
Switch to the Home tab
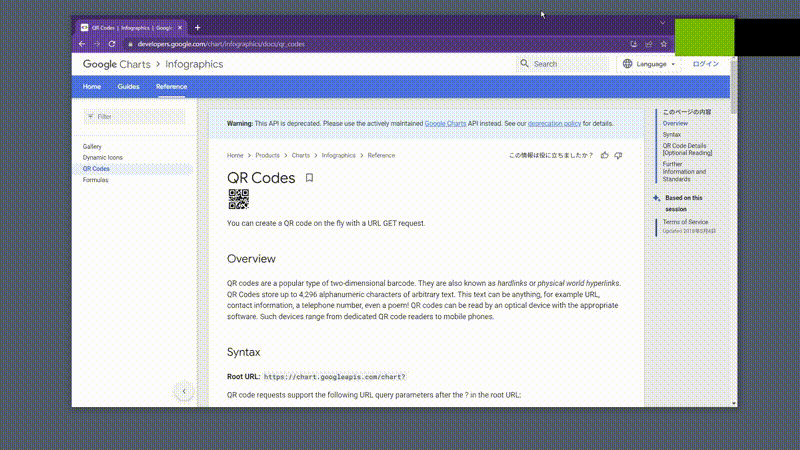[92, 87]
